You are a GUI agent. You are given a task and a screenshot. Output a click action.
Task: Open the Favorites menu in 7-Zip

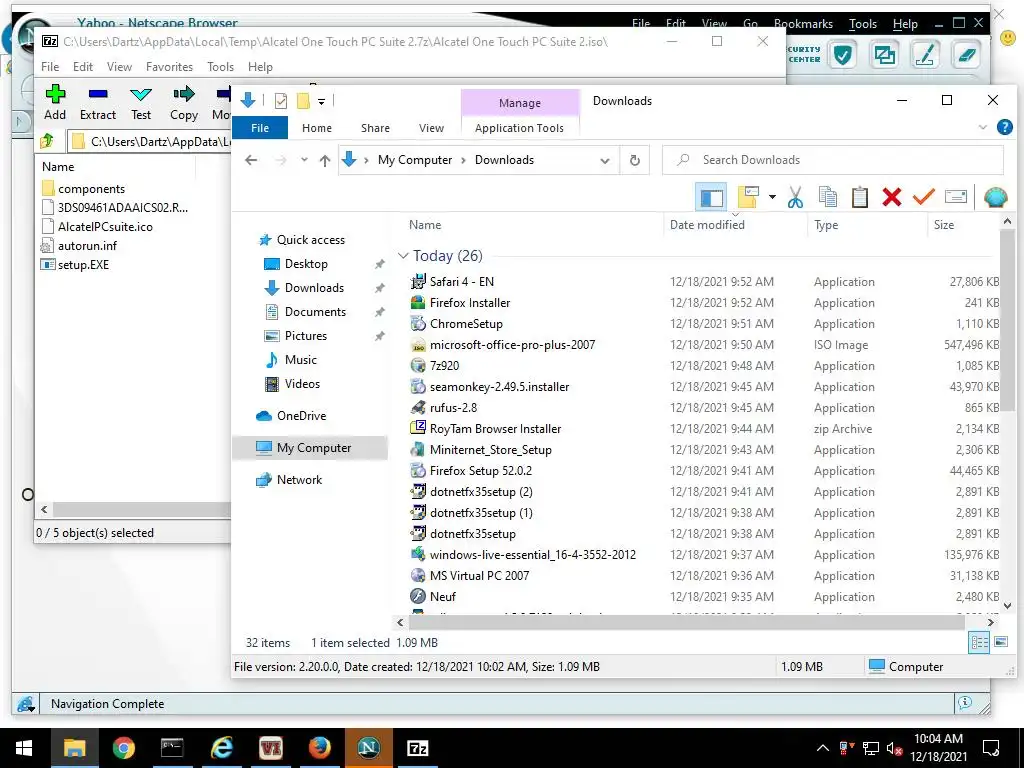[x=169, y=67]
